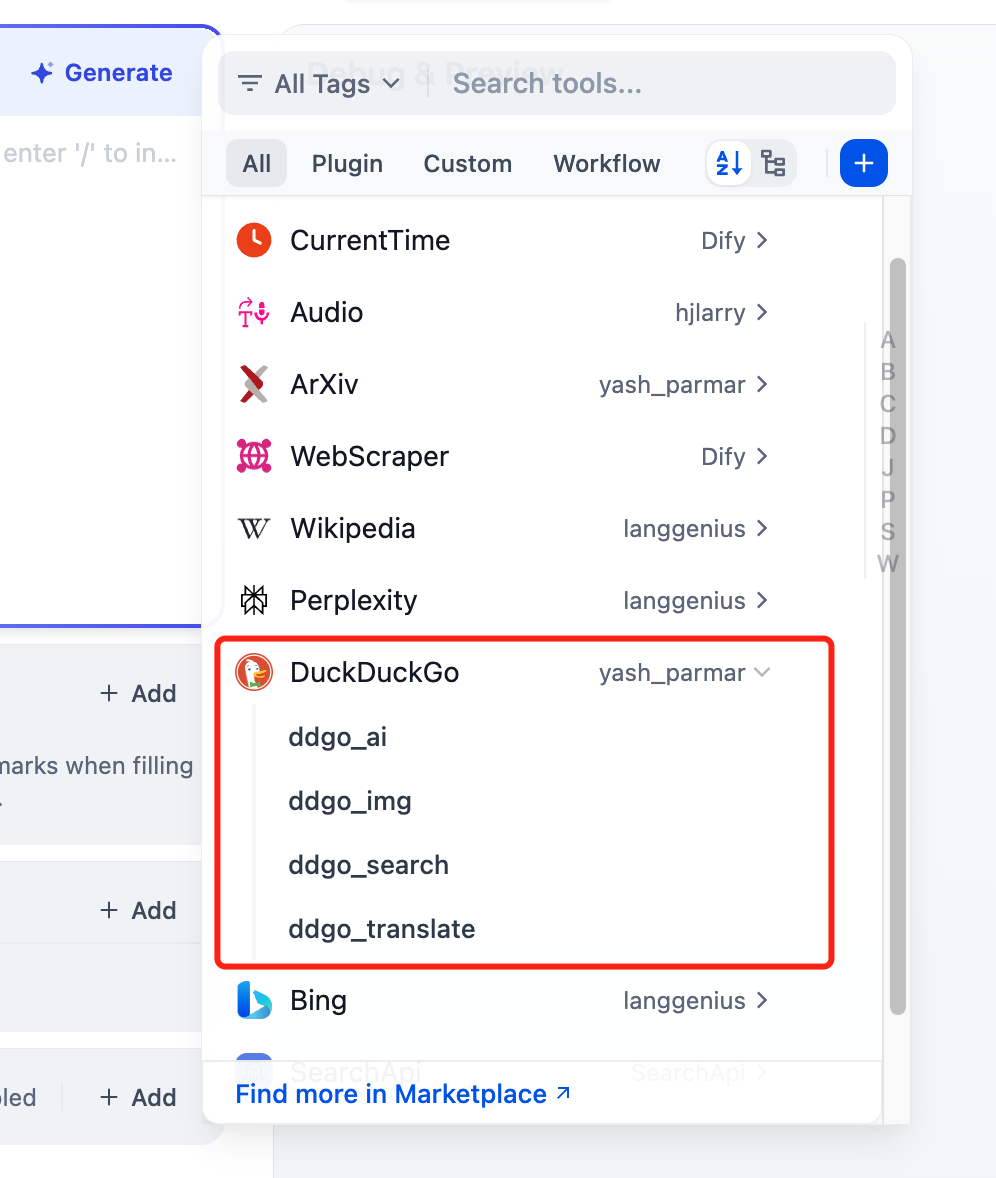This screenshot has height=1178, width=996.
Task: Click the WebScraper tool icon
Action: pos(254,456)
